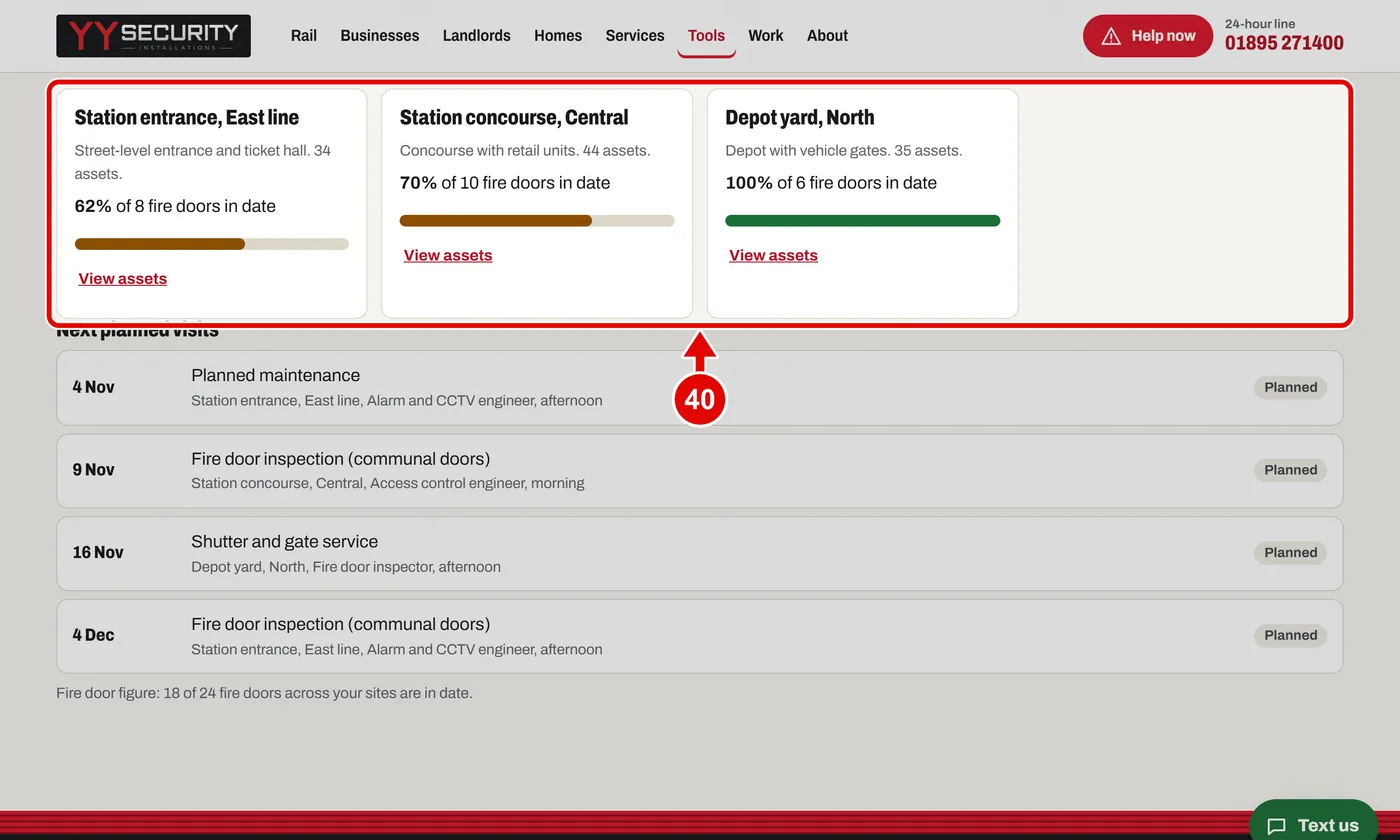Click the "4 Nov" visit date
Viewport: 1400px width, 840px height.
[94, 387]
